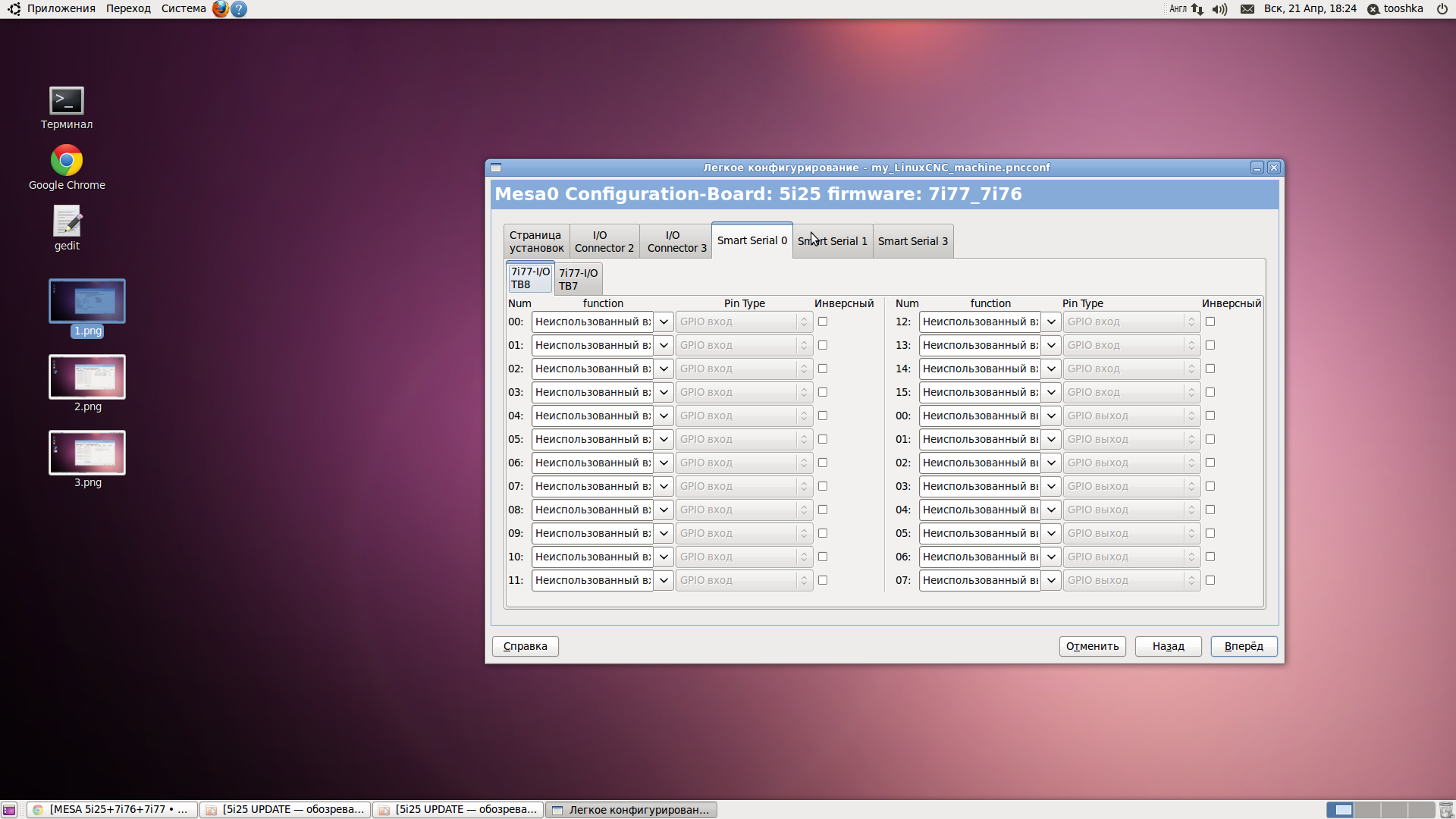Select the 7i77-I/O TB7 tab

point(578,279)
